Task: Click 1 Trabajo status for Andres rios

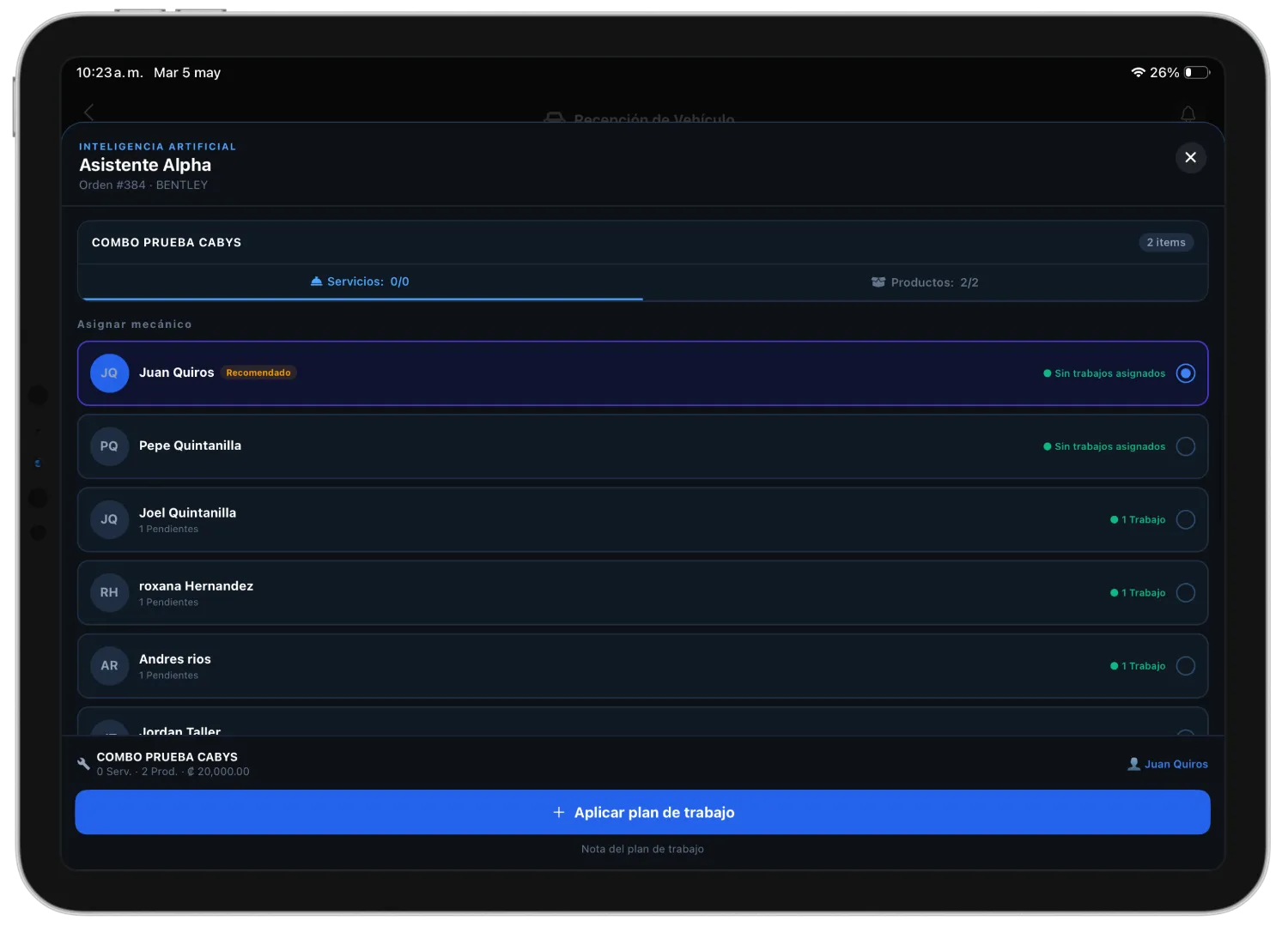Action: pyautogui.click(x=1138, y=666)
